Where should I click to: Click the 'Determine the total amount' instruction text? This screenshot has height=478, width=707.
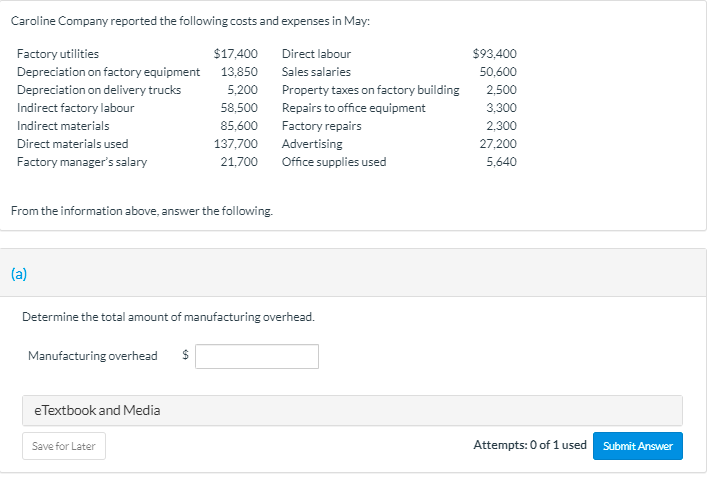[x=168, y=317]
